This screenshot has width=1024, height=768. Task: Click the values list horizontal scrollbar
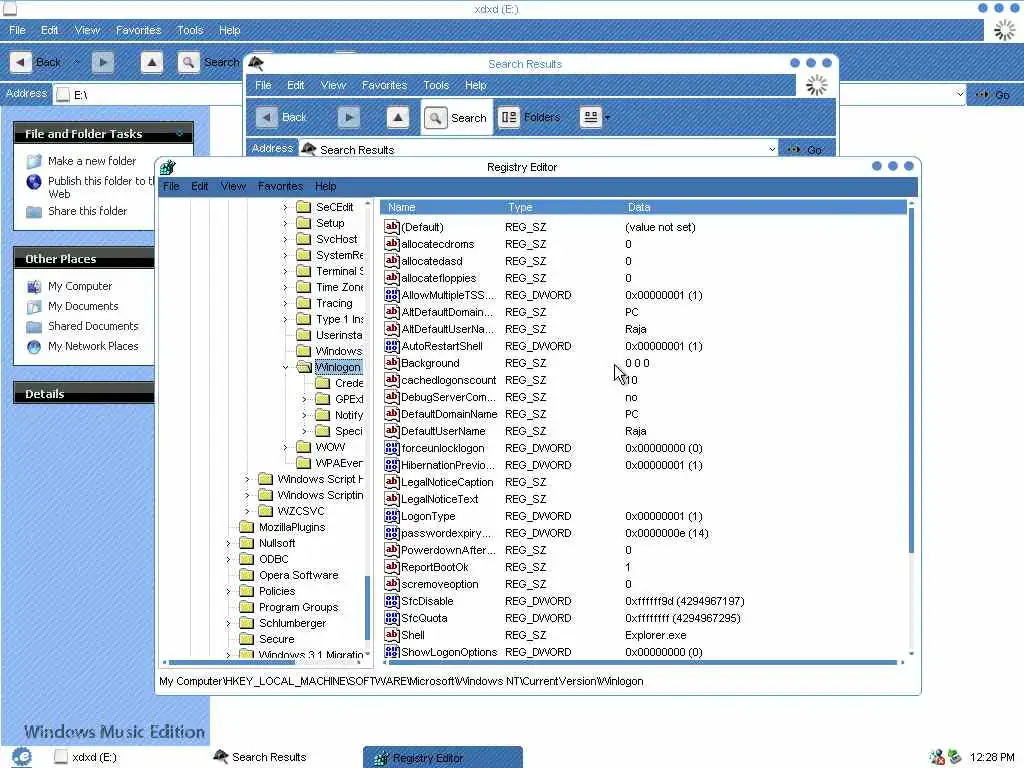[643, 663]
